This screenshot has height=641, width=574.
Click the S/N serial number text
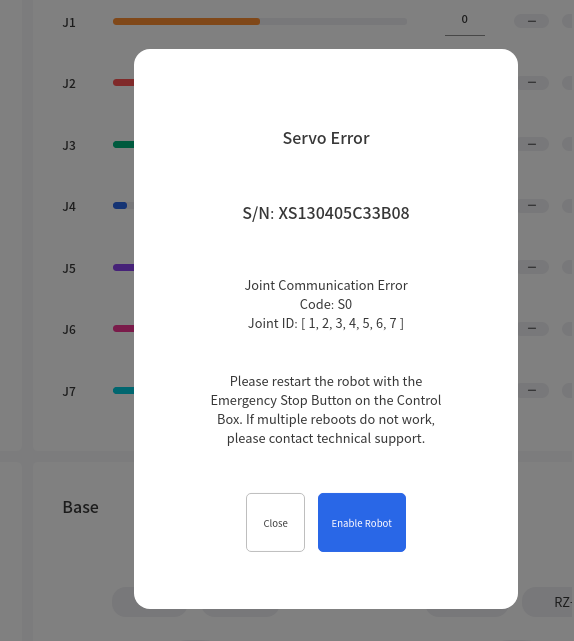tap(326, 213)
